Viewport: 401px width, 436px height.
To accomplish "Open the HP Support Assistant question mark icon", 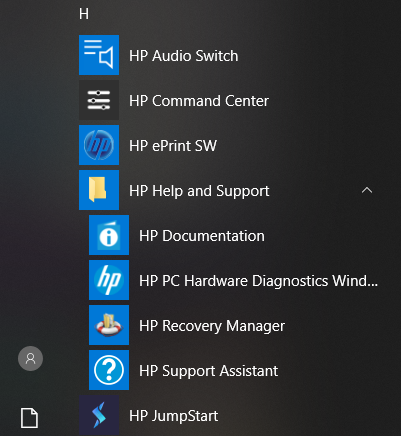I will tap(109, 370).
